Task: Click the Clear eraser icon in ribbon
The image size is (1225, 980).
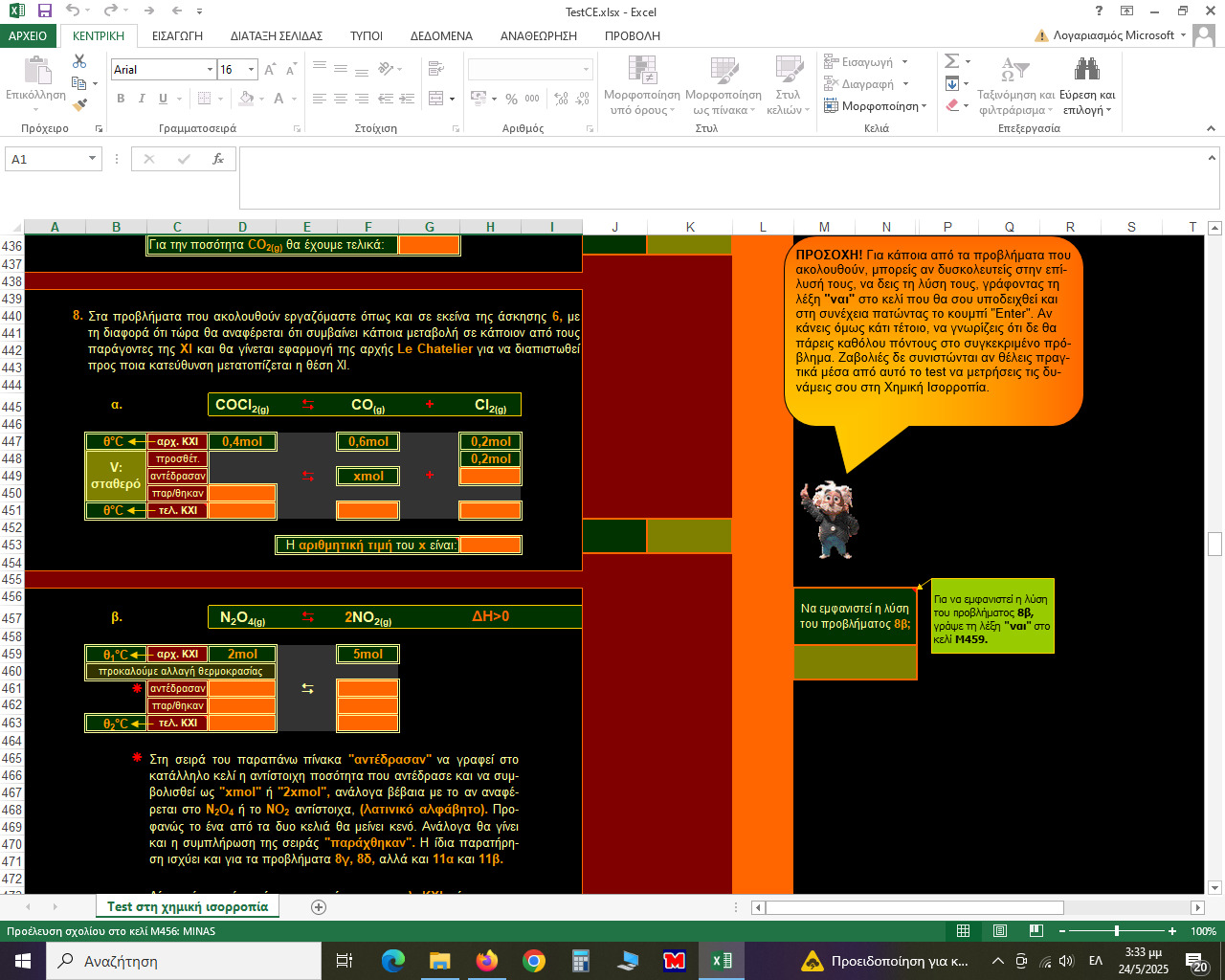Action: coord(952,105)
